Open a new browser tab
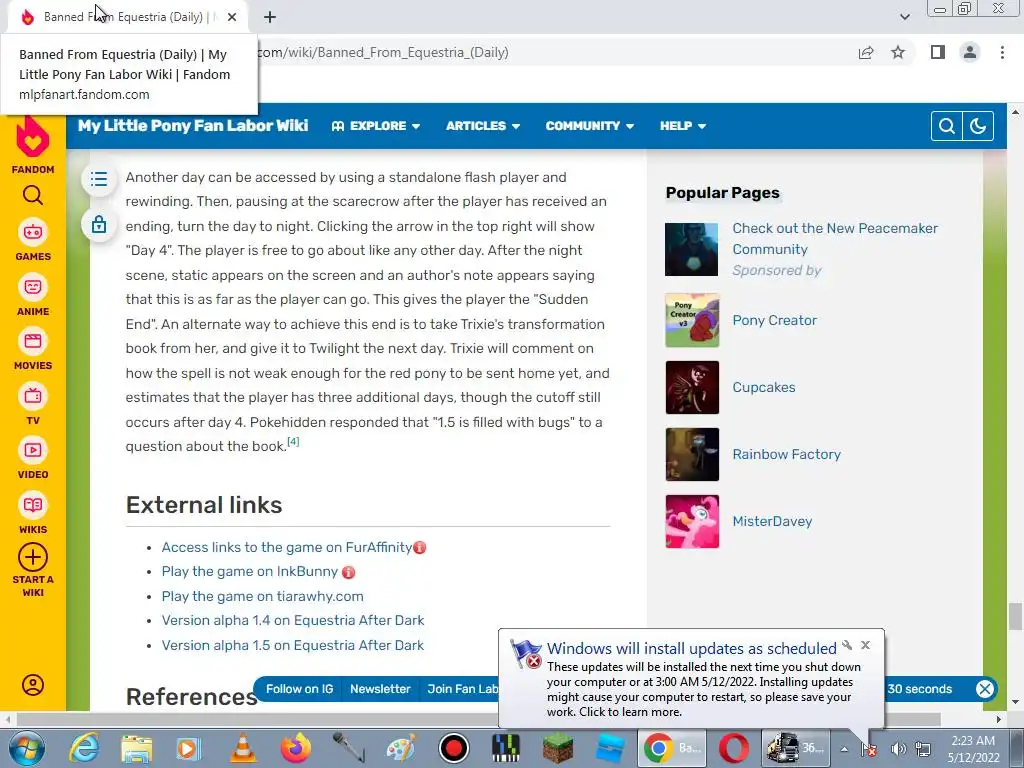 (270, 17)
